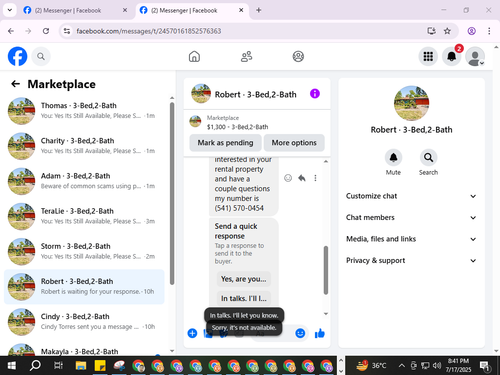The height and width of the screenshot is (375, 500).
Task: React to message with emoji icon
Action: pyautogui.click(x=288, y=178)
